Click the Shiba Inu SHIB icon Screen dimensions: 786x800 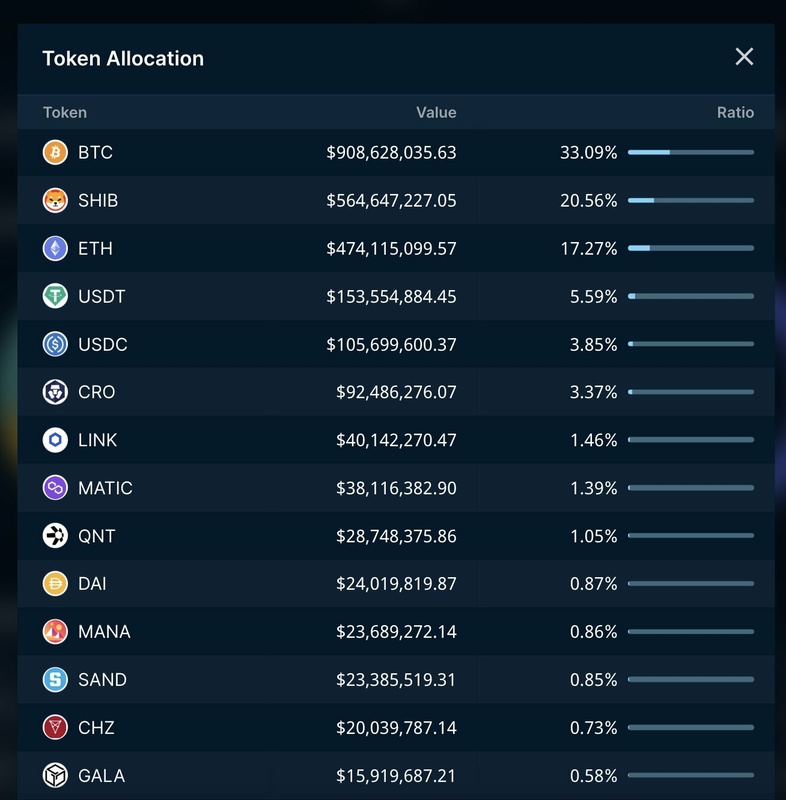click(55, 200)
